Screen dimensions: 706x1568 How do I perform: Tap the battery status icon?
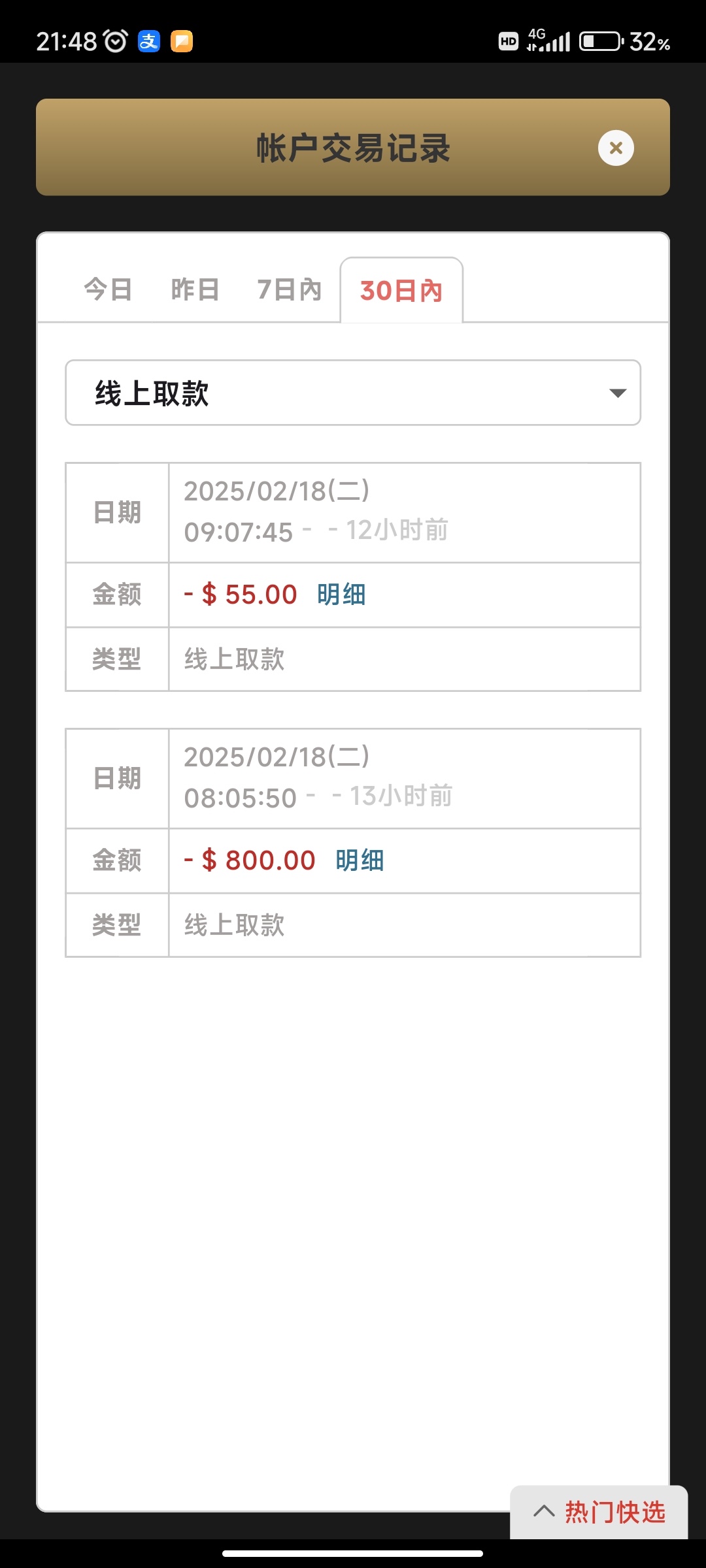coord(601,42)
